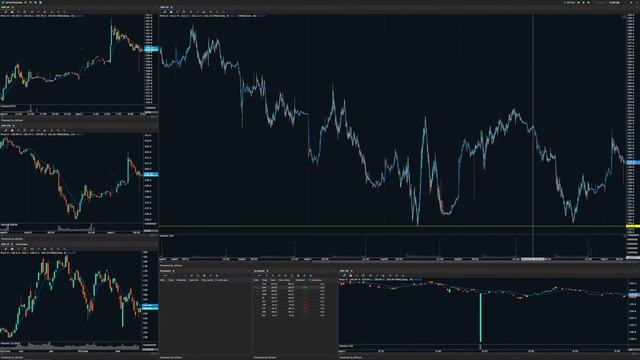
Task: Select the first row in the populated watchlist table
Action: pos(295,284)
